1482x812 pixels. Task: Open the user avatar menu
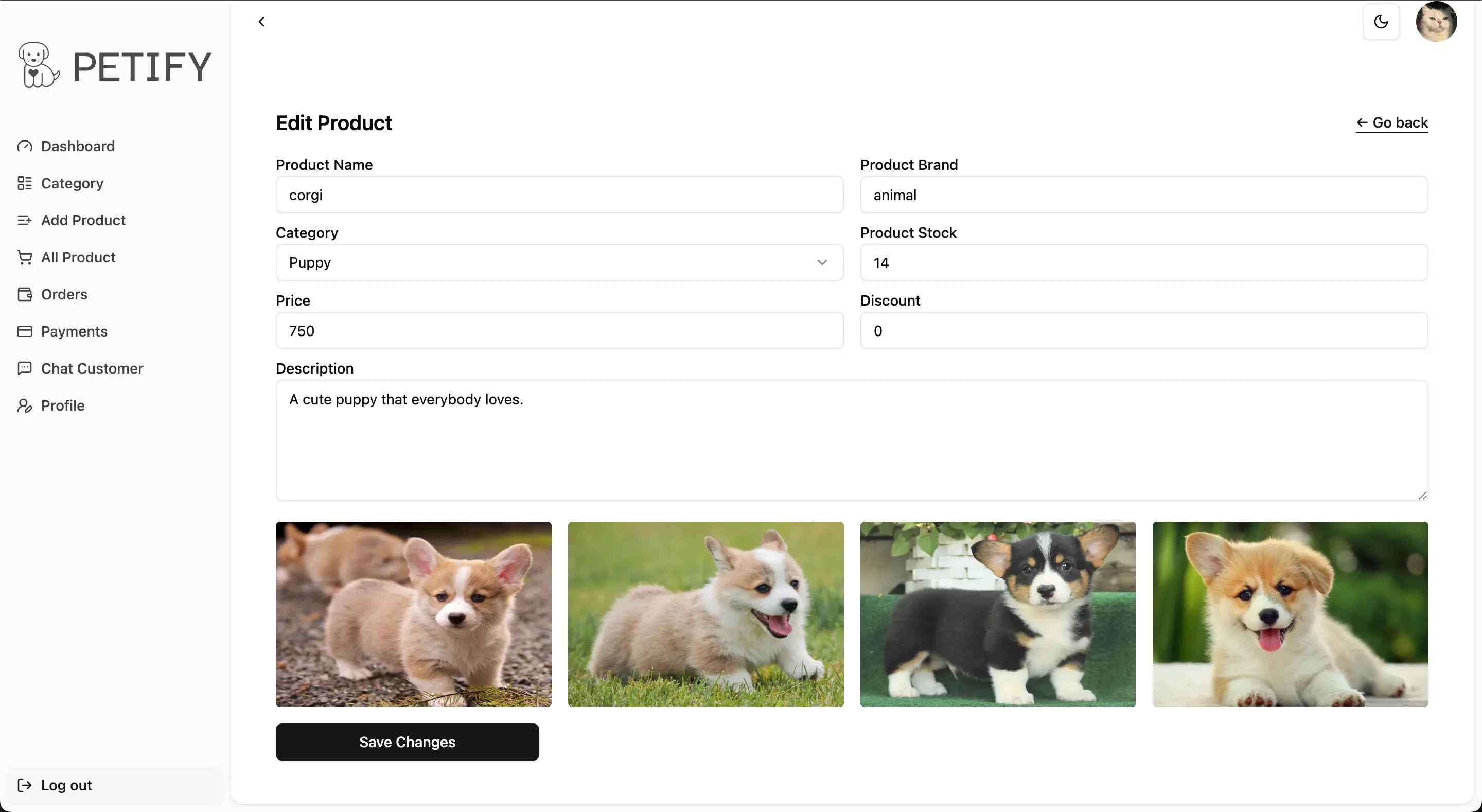[x=1436, y=22]
